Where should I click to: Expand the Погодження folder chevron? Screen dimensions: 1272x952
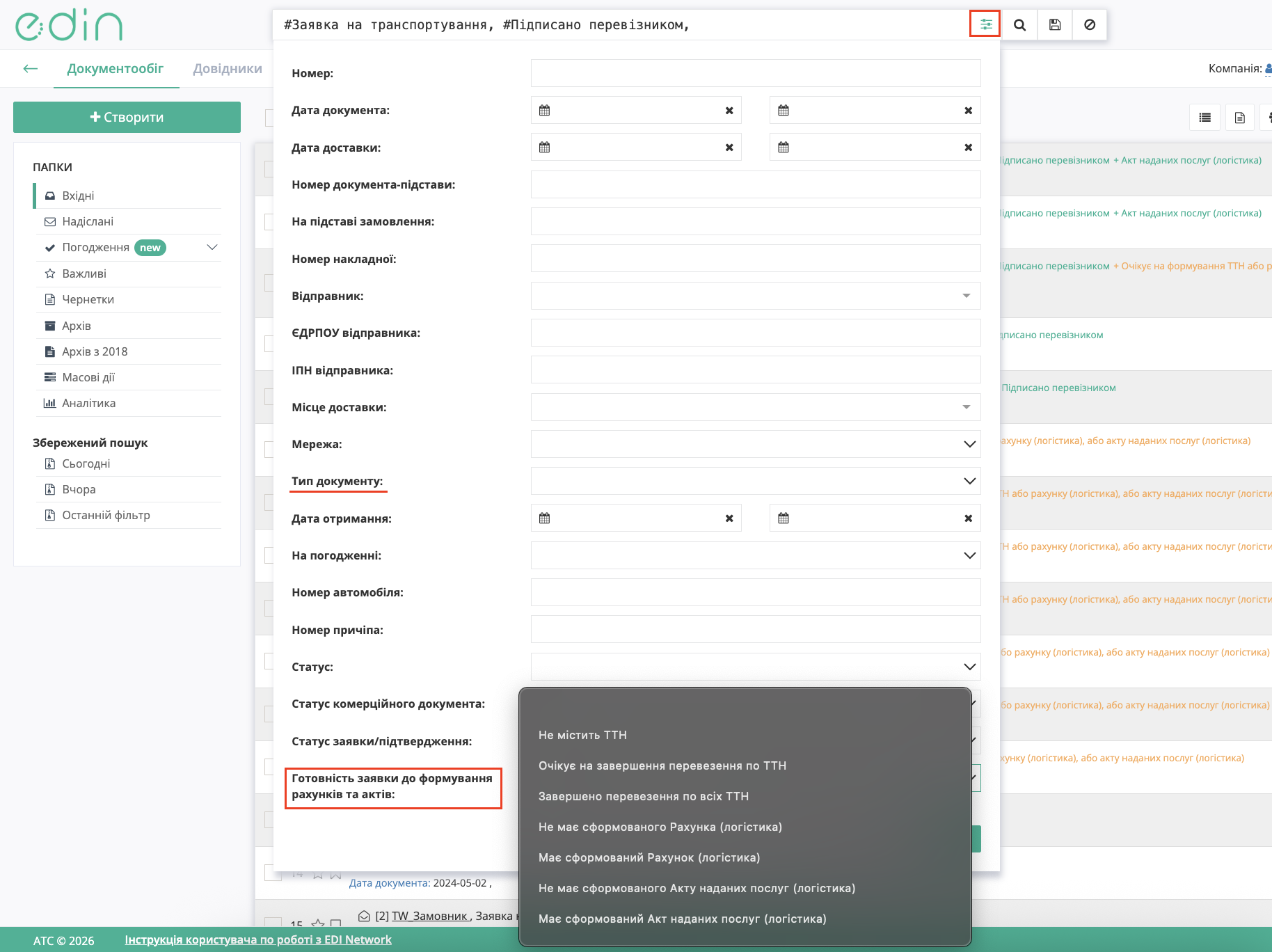(x=212, y=247)
